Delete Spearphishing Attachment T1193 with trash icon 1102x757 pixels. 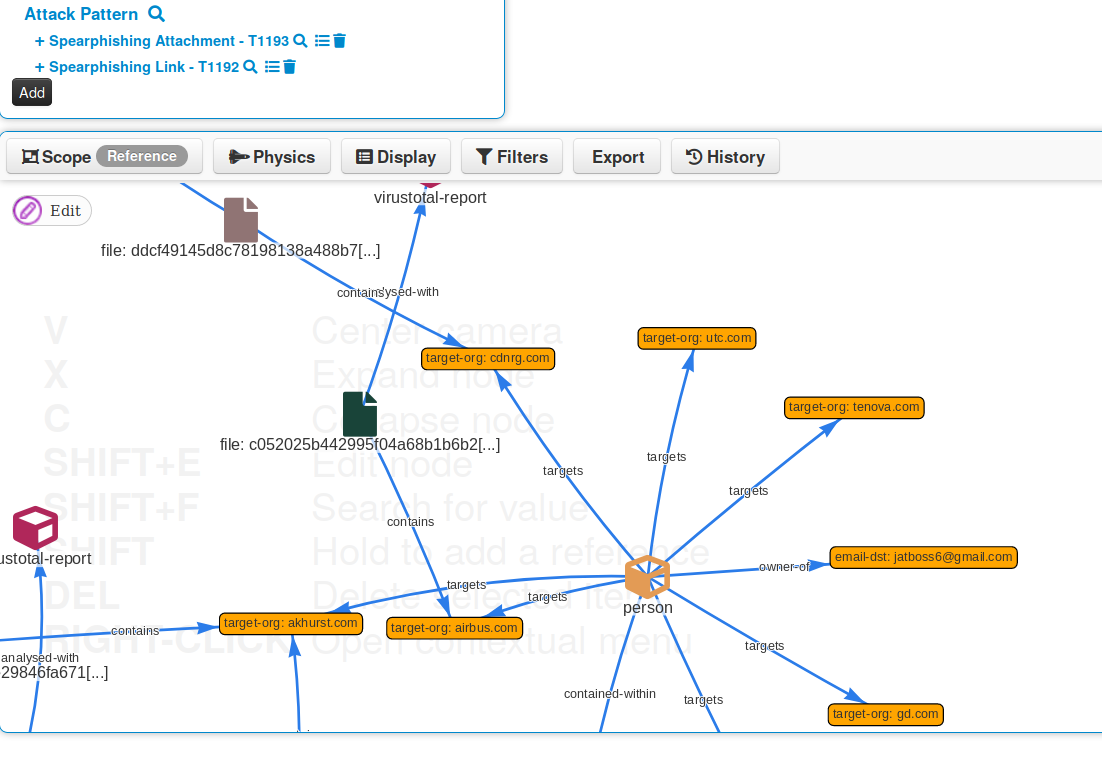click(339, 41)
